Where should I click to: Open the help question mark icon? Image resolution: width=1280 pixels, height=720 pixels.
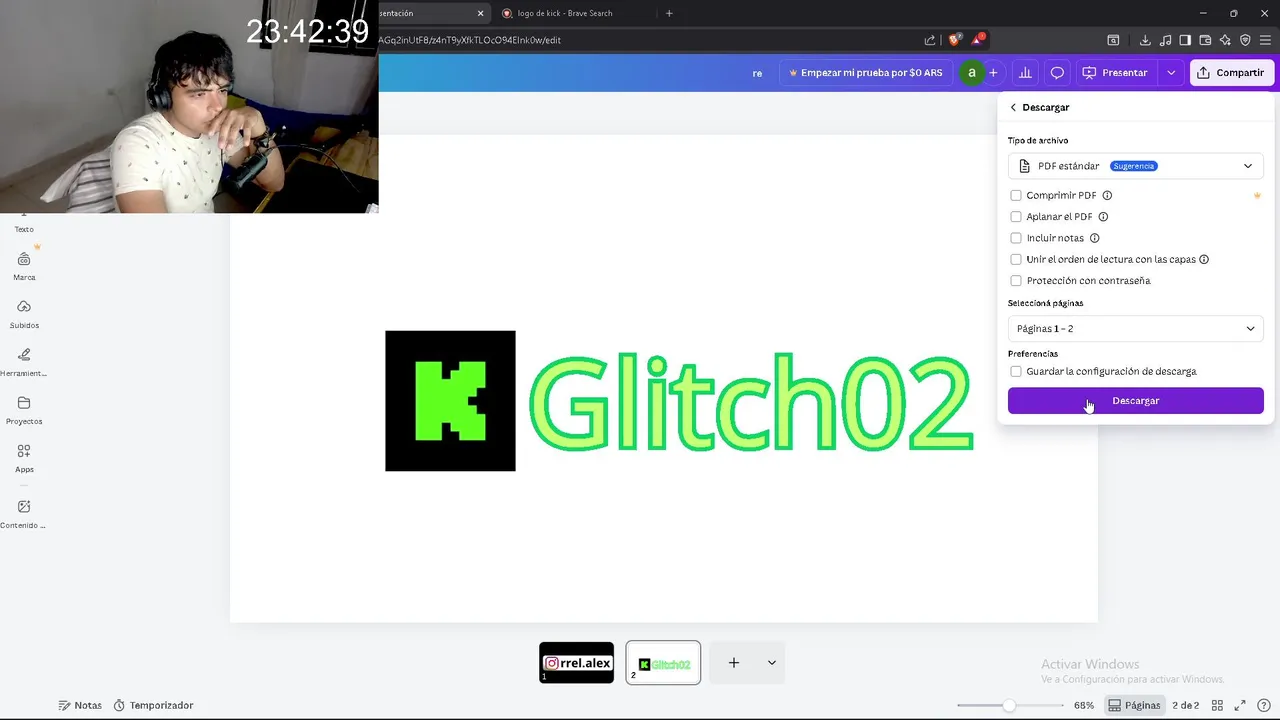click(1264, 705)
